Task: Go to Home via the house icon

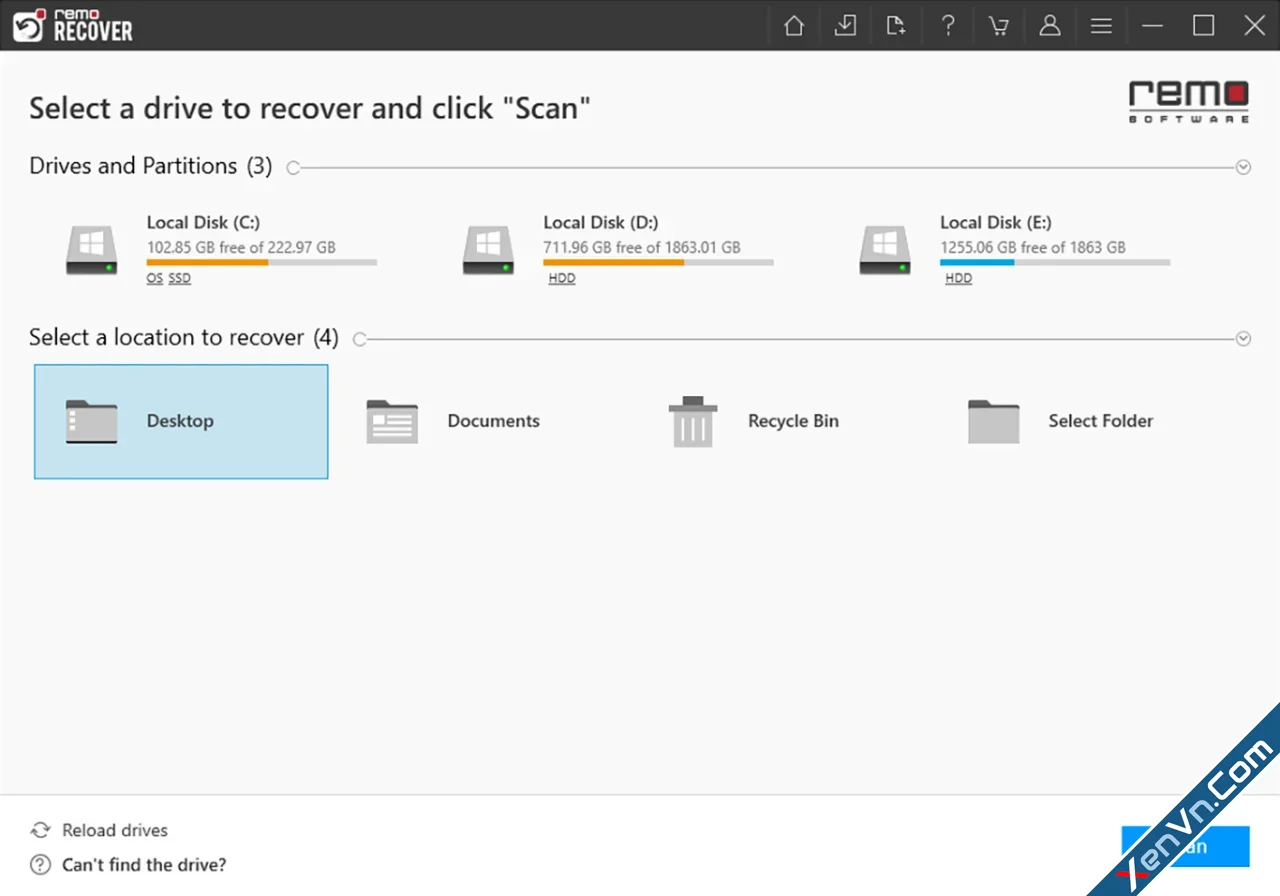Action: (794, 25)
